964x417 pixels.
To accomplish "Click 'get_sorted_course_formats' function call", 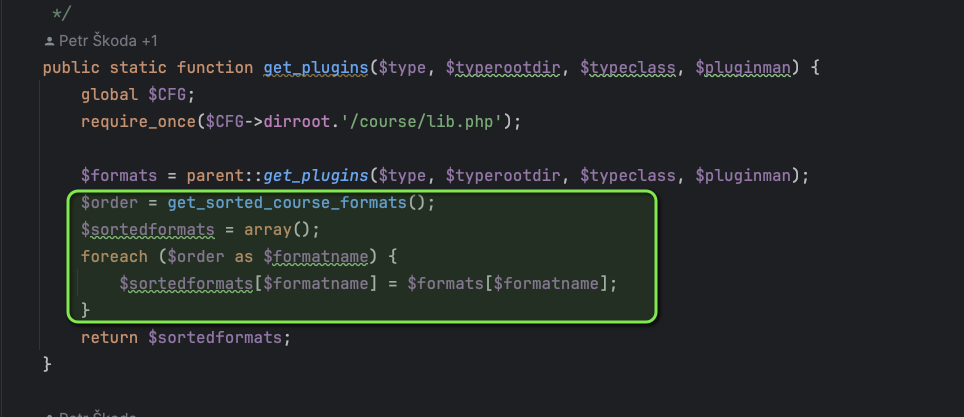I will click(x=287, y=203).
